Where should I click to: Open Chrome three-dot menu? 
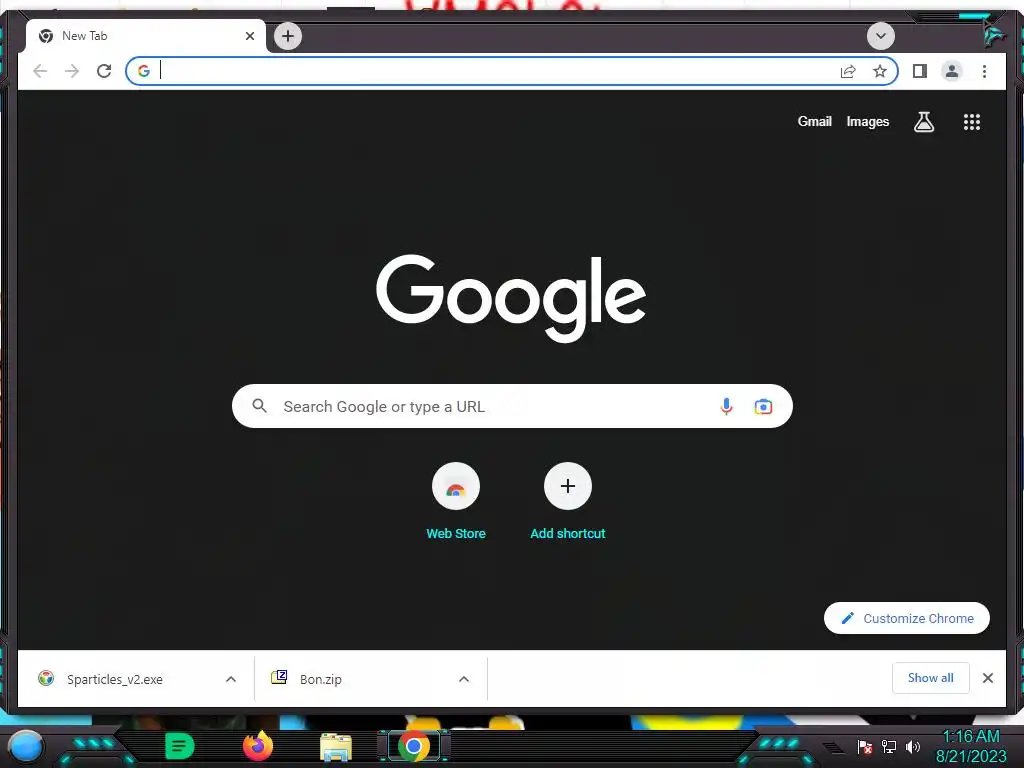984,71
